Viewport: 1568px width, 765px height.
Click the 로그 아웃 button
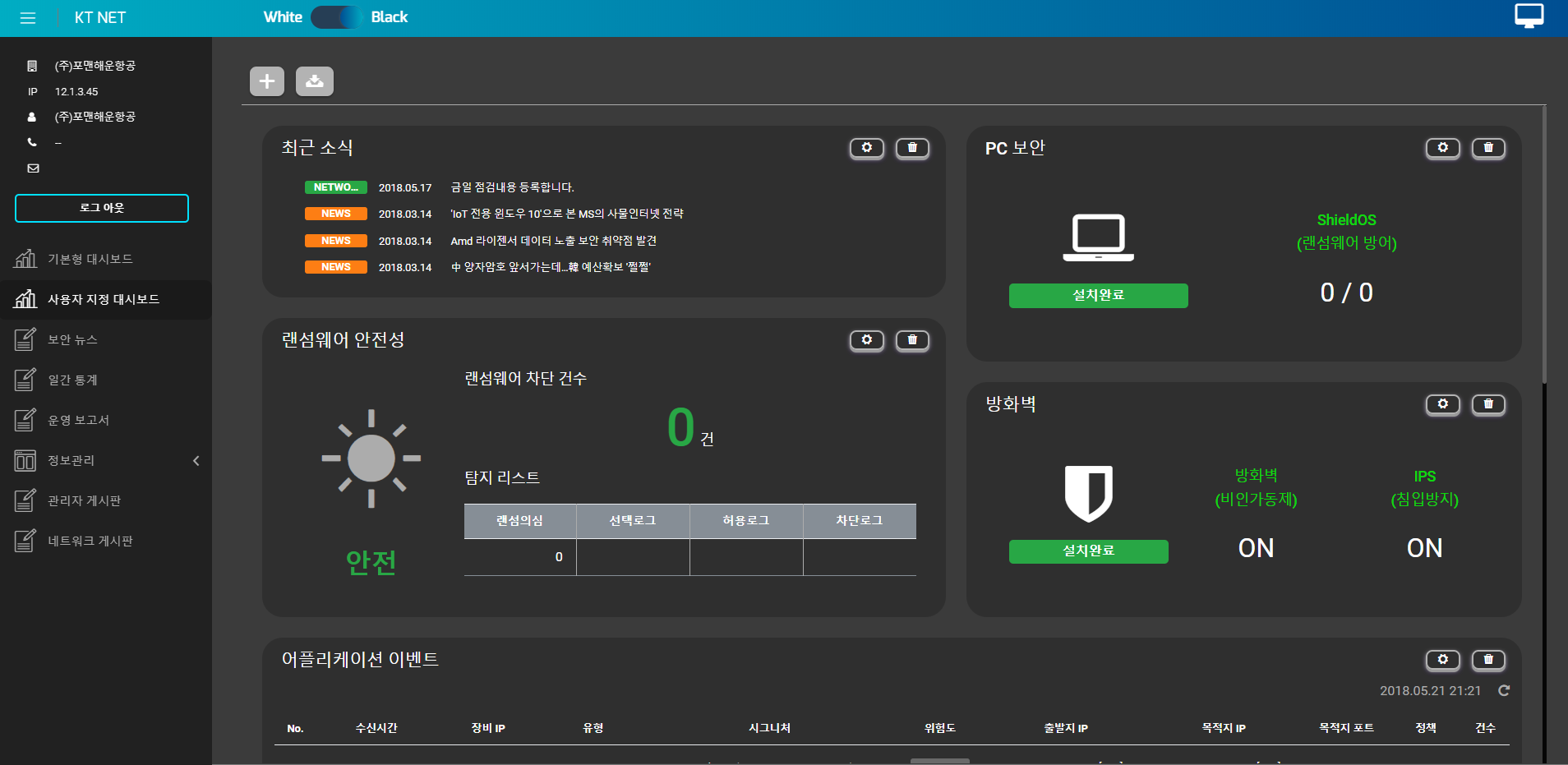(x=102, y=208)
